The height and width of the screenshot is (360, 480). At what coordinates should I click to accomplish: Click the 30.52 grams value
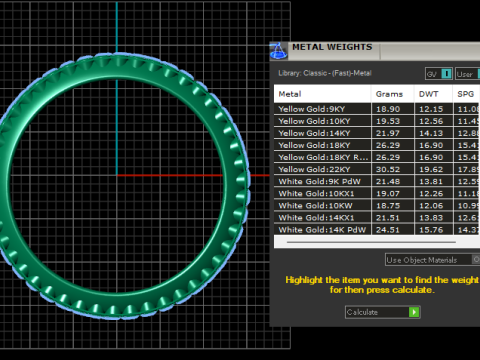click(388, 169)
